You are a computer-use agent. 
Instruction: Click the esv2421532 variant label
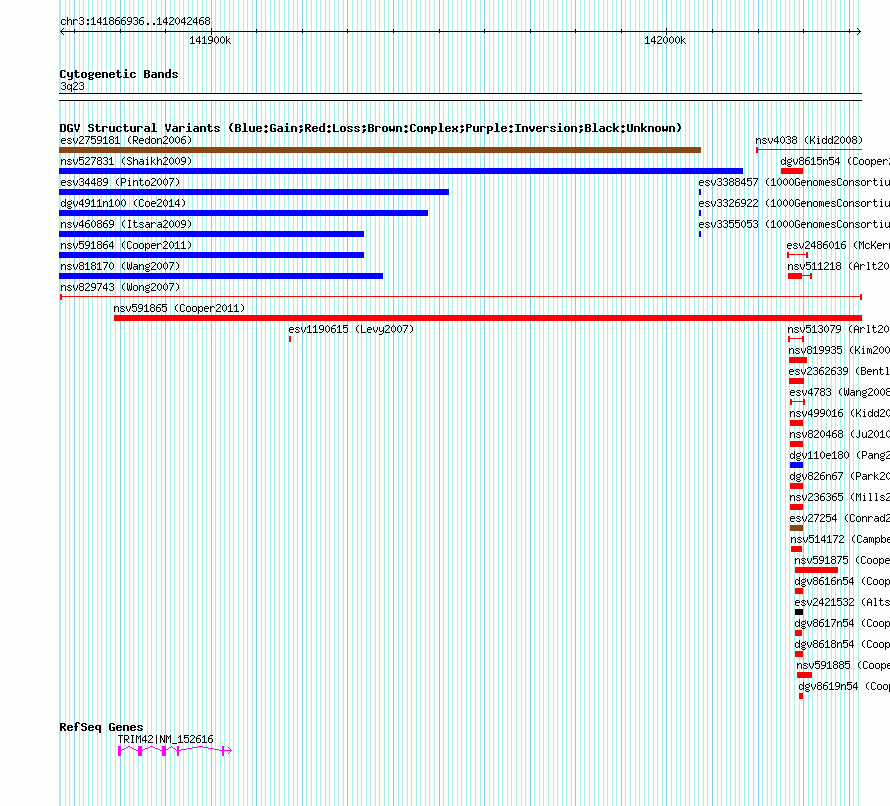(842, 602)
